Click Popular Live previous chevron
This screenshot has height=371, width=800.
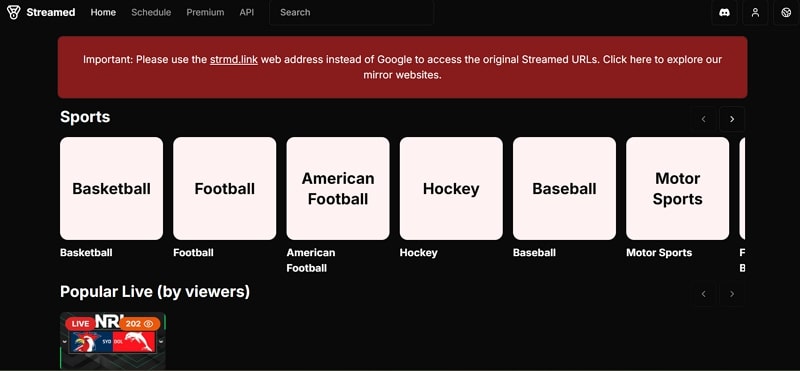click(704, 293)
